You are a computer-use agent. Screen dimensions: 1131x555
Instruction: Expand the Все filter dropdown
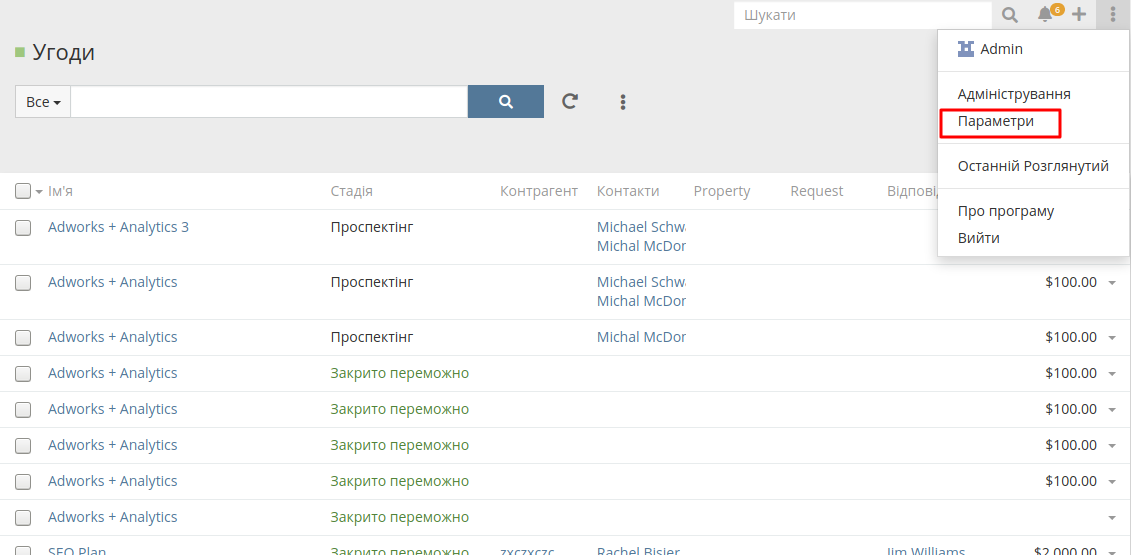pos(43,102)
